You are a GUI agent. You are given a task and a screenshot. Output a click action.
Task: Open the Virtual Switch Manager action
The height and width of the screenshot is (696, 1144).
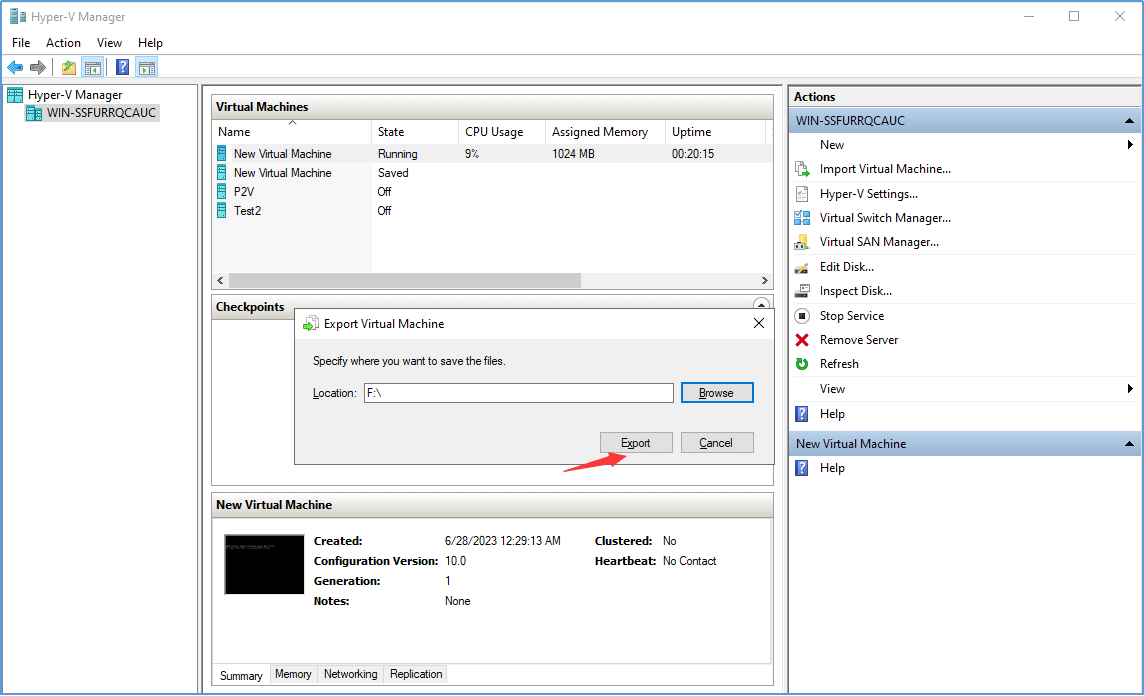[884, 218]
